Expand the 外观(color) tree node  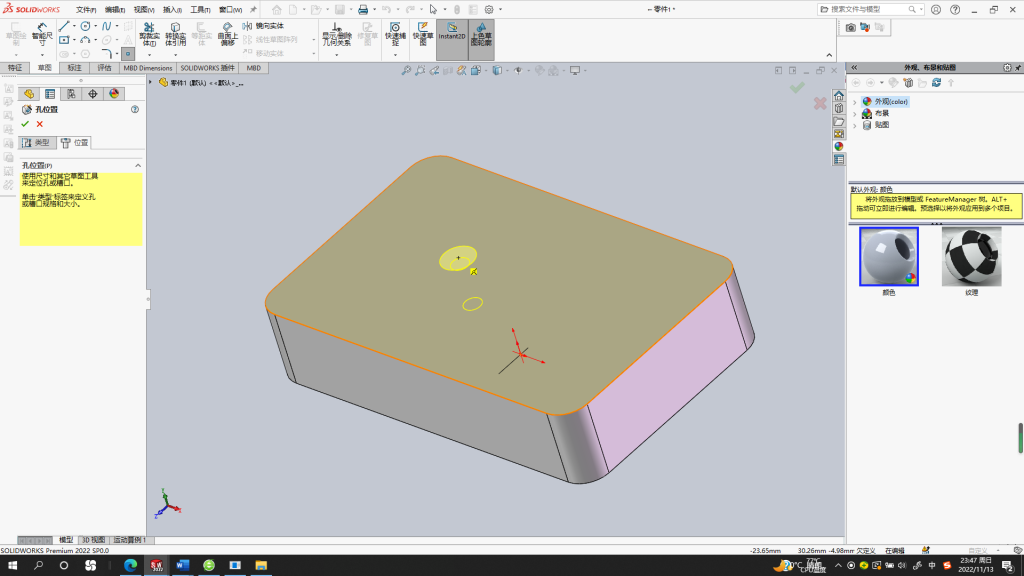click(855, 102)
